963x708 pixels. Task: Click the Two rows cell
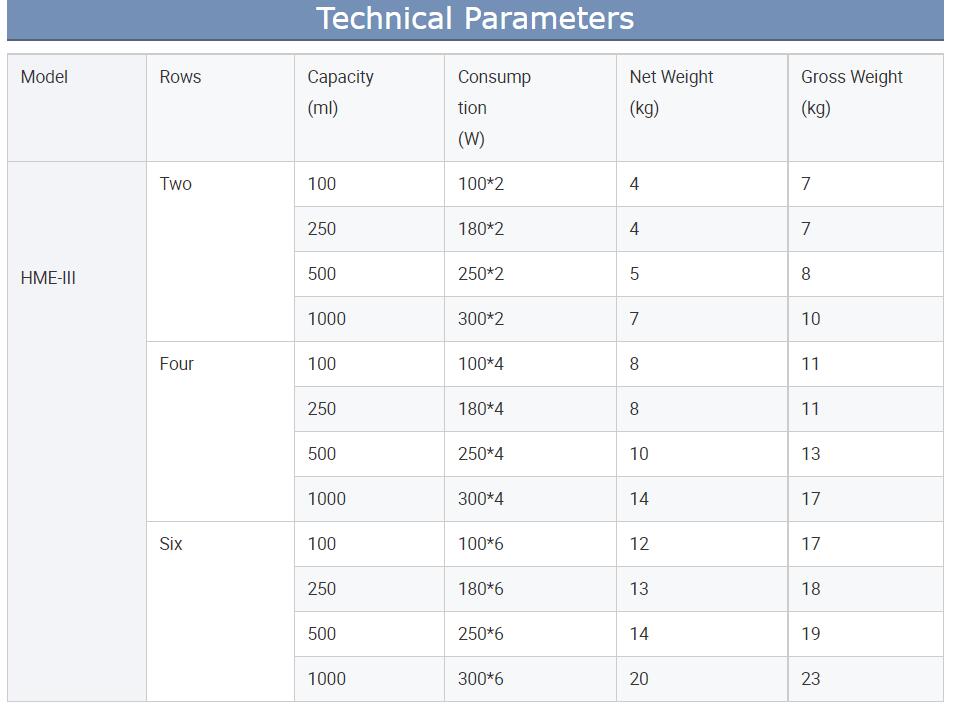[x=175, y=184]
